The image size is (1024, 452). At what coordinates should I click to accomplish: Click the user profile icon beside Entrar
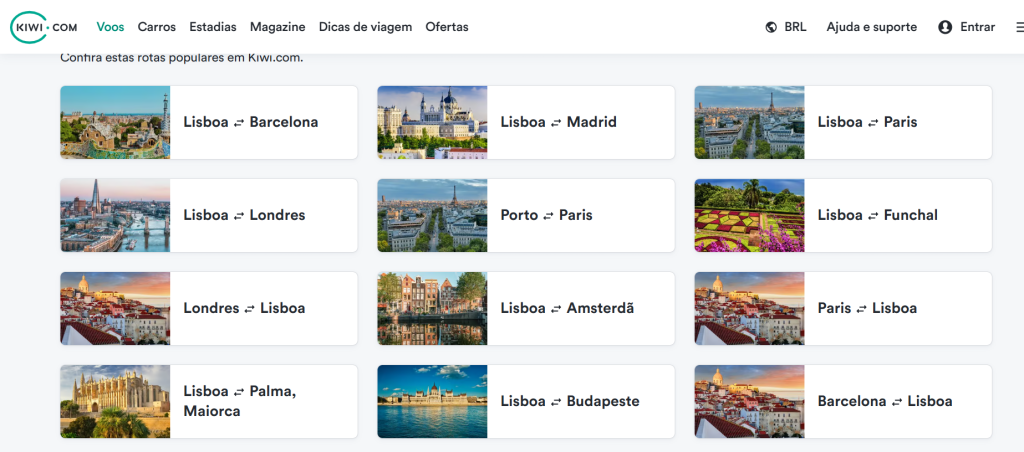945,27
